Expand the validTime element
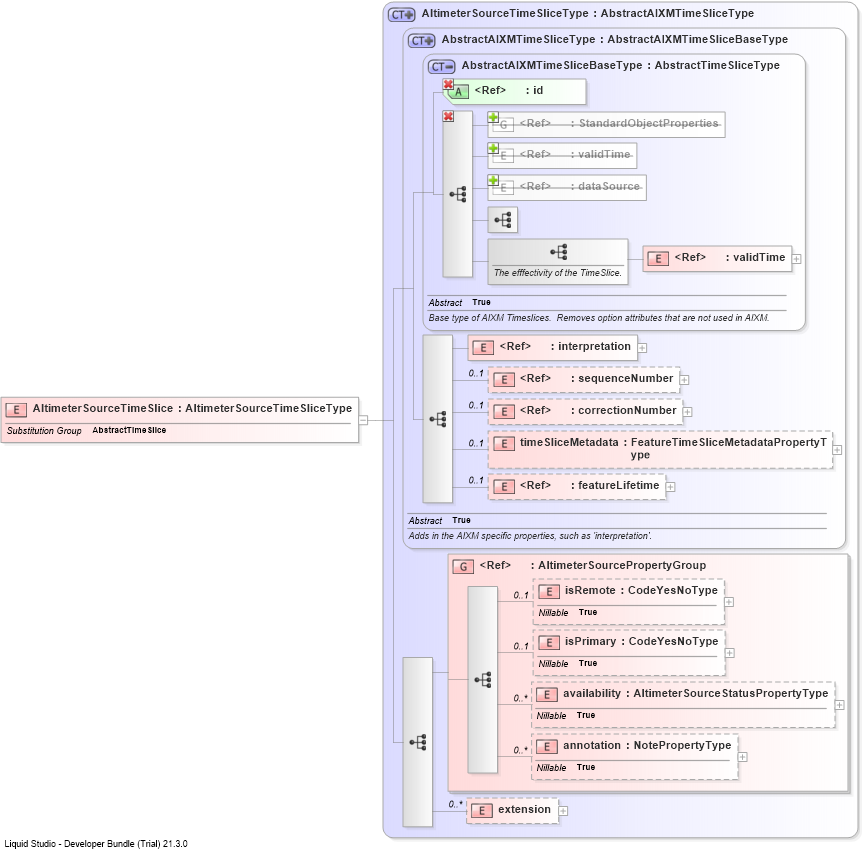 click(797, 258)
